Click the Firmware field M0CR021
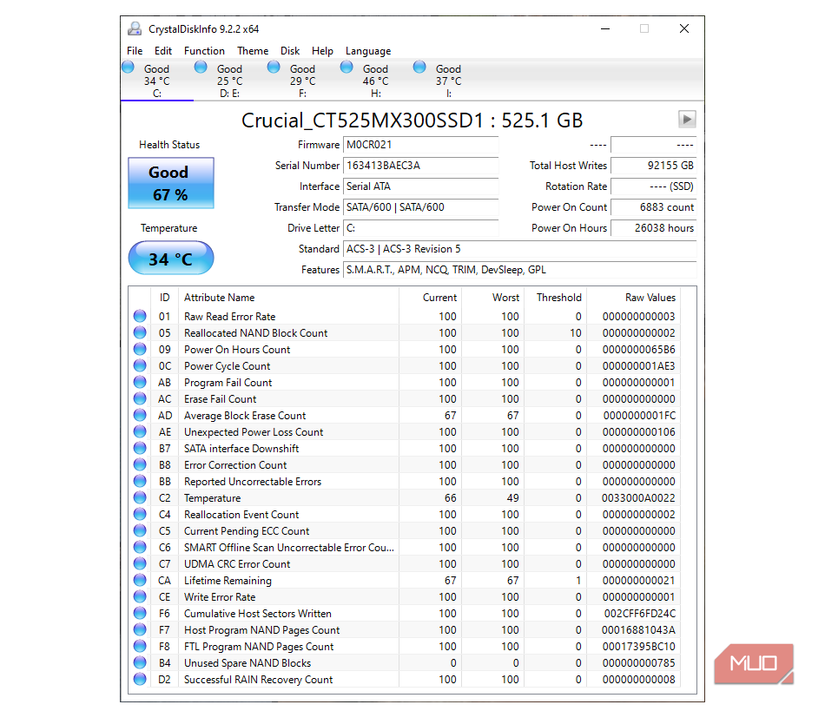The image size is (825, 716). (x=420, y=145)
